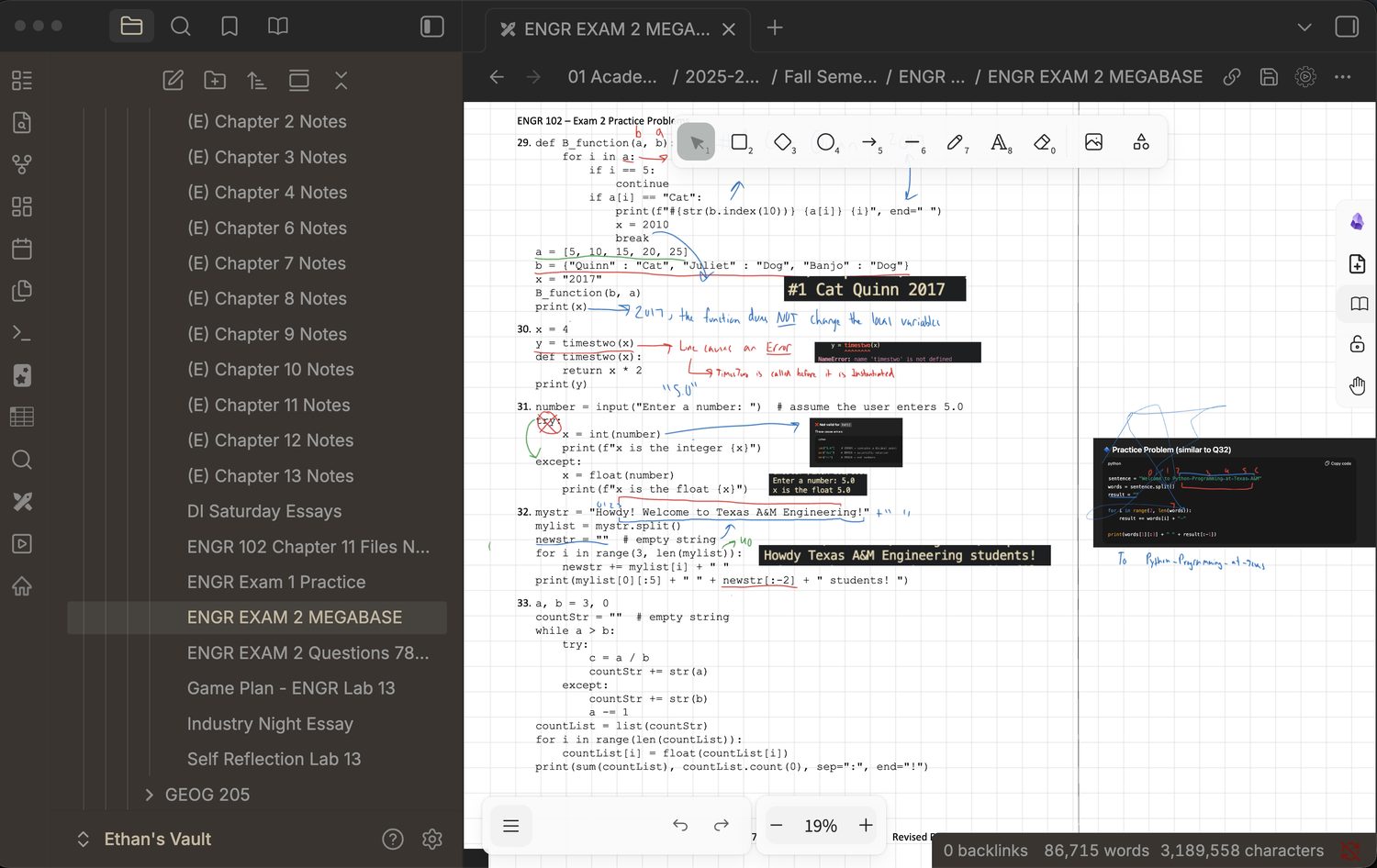Toggle the left sidebar panel
The width and height of the screenshot is (1377, 868).
tap(432, 27)
